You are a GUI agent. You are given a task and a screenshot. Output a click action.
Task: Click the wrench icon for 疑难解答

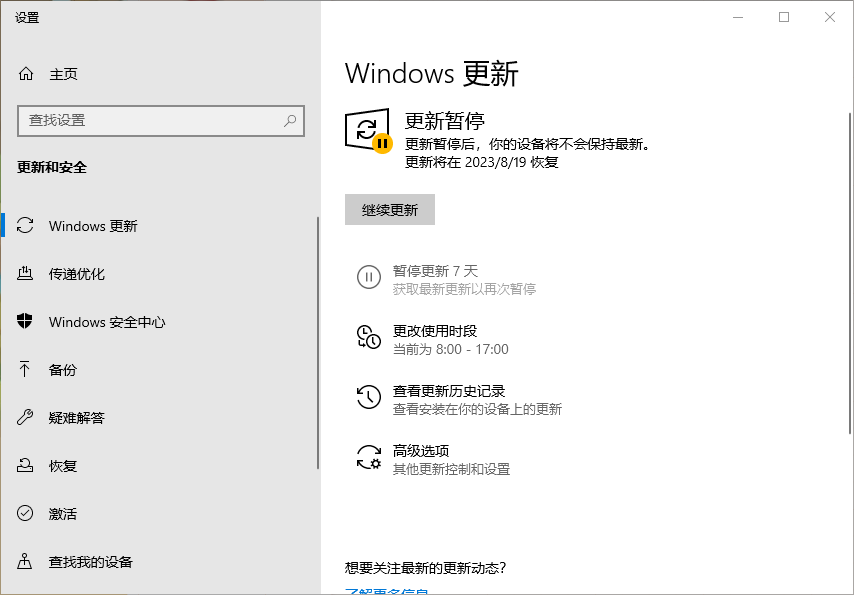tap(25, 417)
